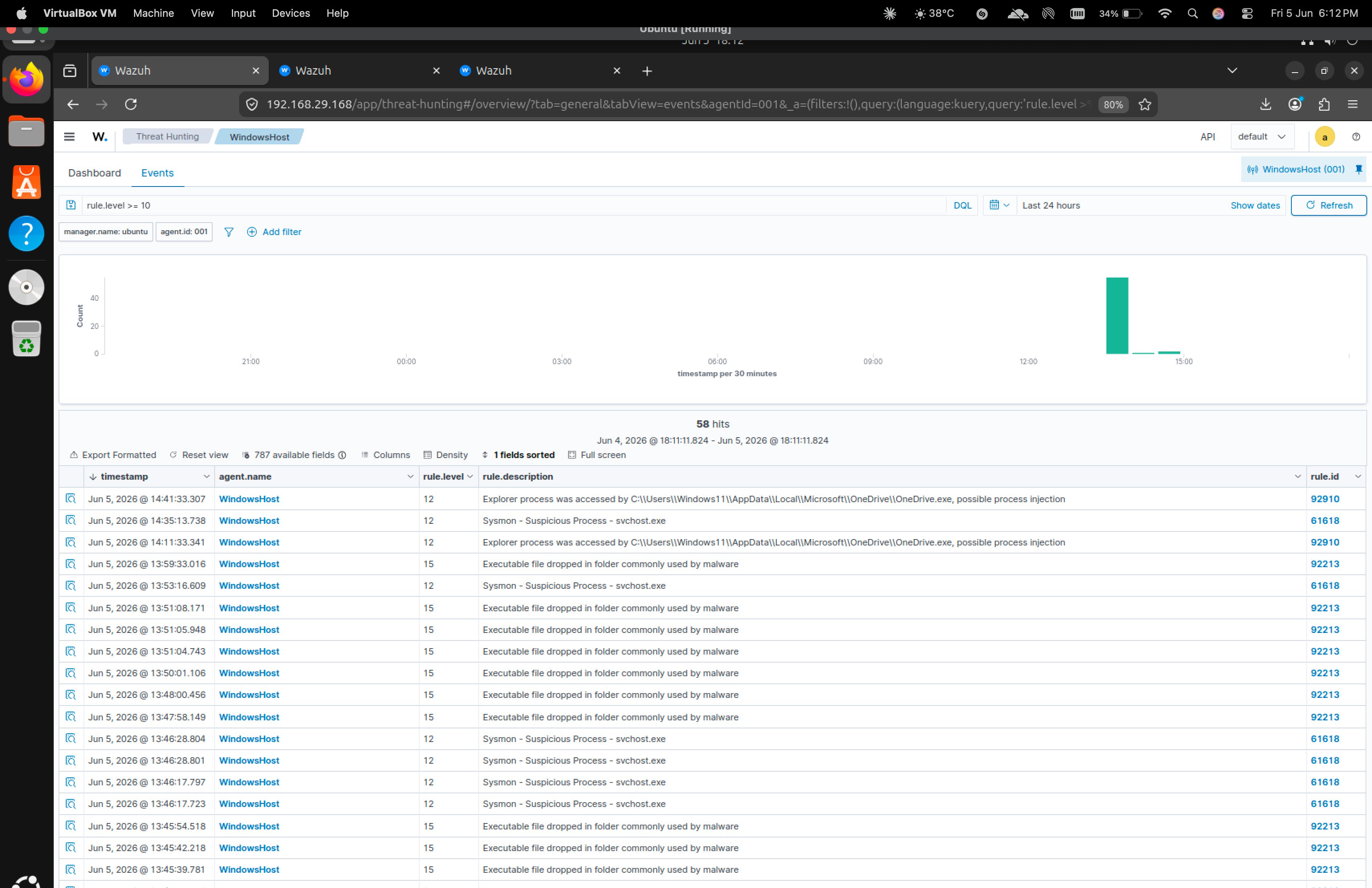Open the Firefox application menu
The width and height of the screenshot is (1372, 888).
1353,104
